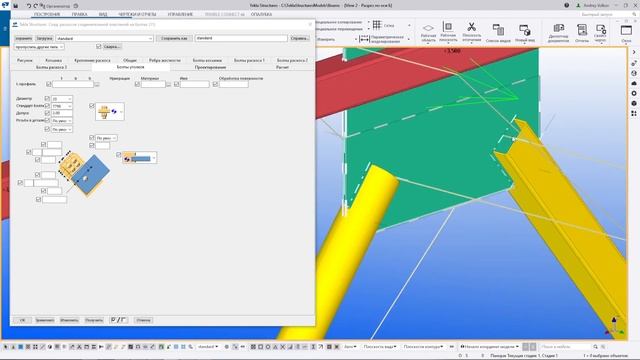The image size is (640, 360).
Task: Open the bolt assembly picture dropdown
Action: 109,111
